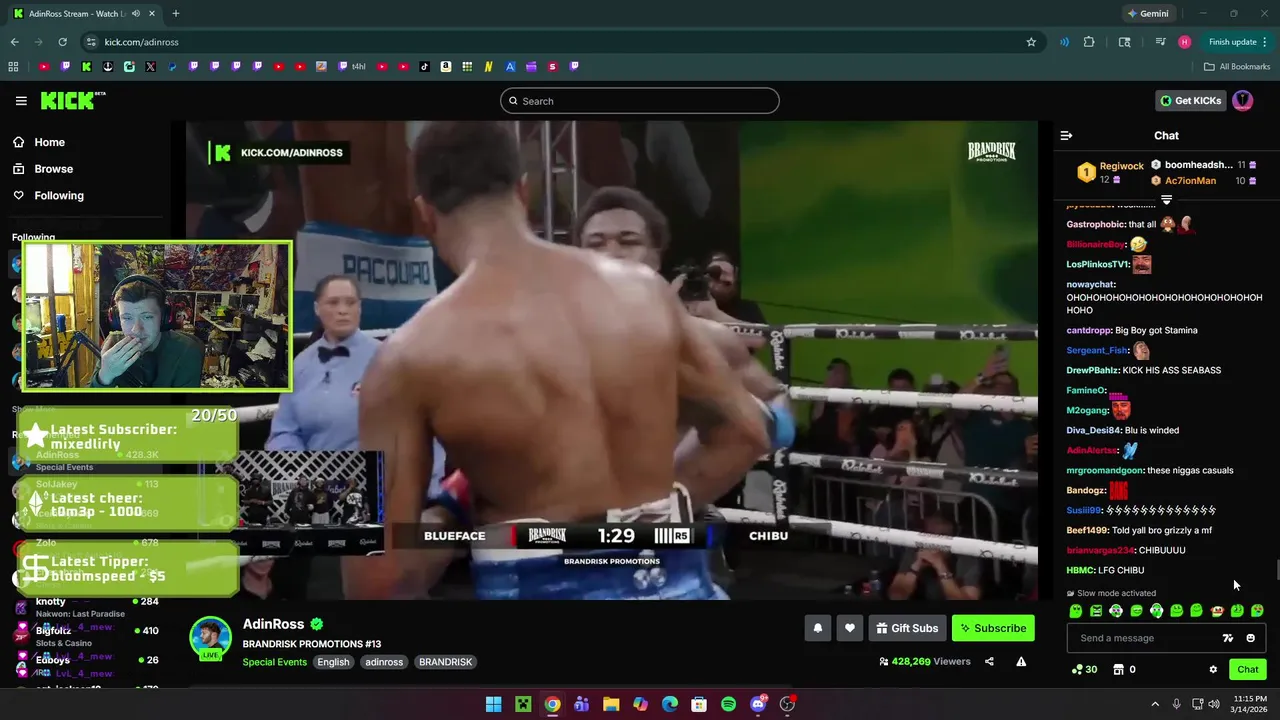
Task: Bookmark this page with star icon
Action: tap(1031, 42)
